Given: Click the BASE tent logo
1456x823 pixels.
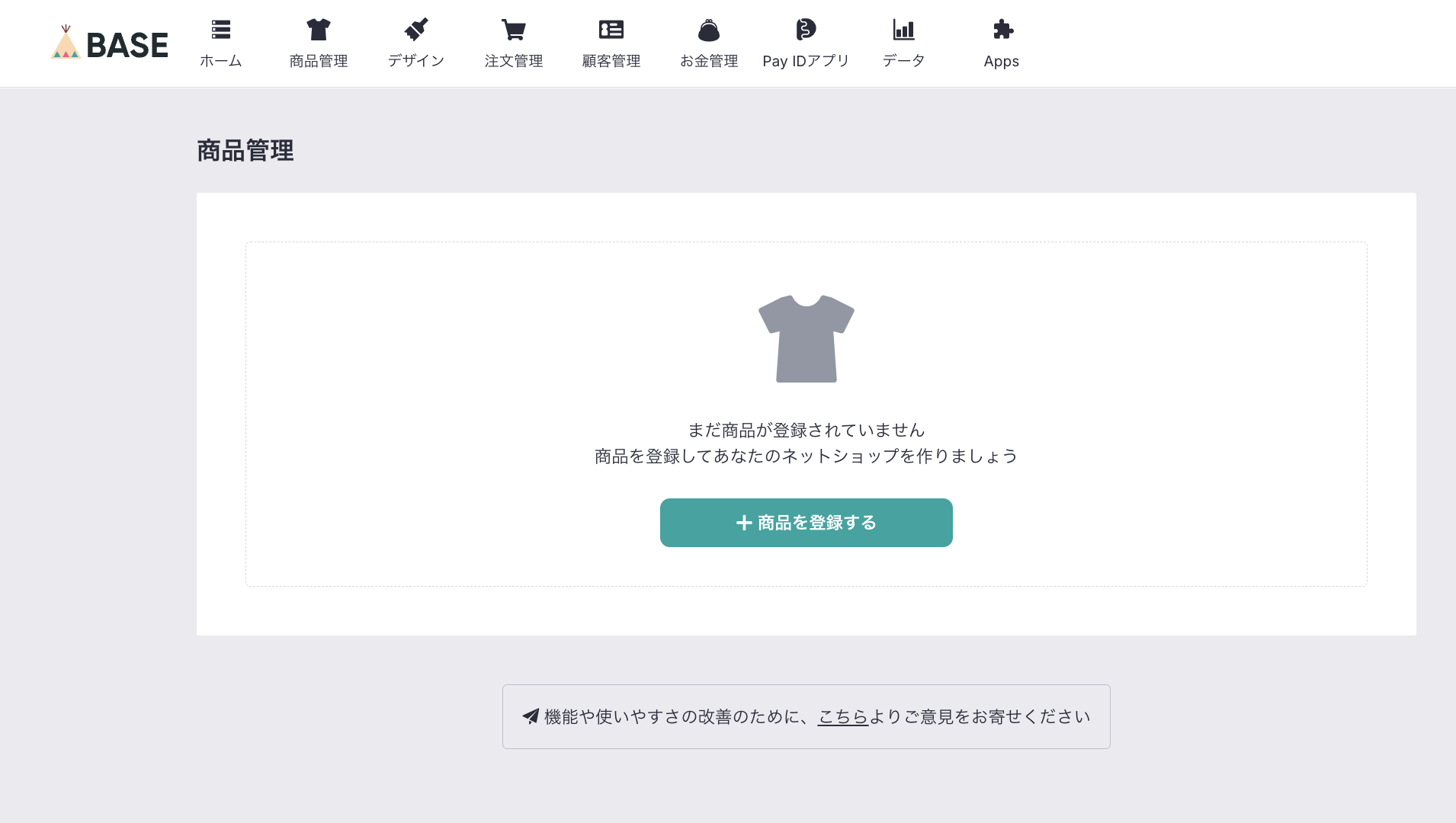Looking at the screenshot, I should click(66, 43).
